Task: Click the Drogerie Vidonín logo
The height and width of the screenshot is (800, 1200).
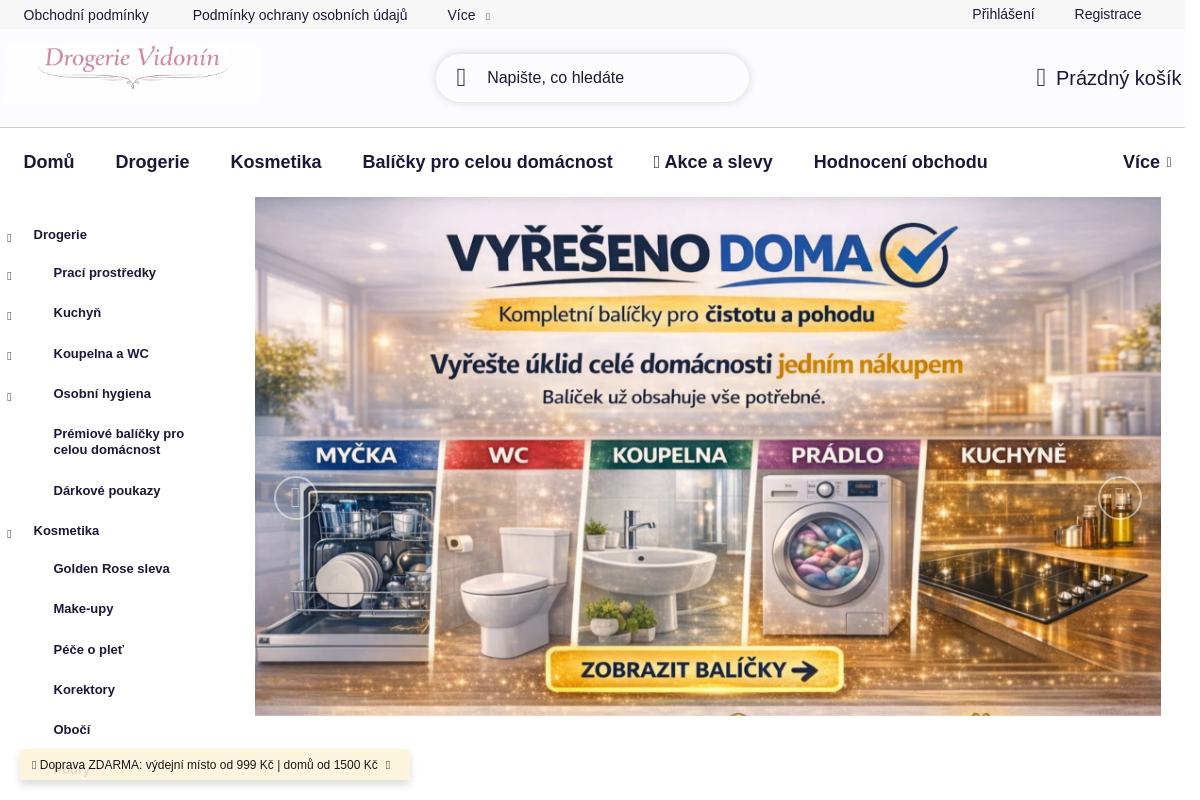Action: [132, 68]
